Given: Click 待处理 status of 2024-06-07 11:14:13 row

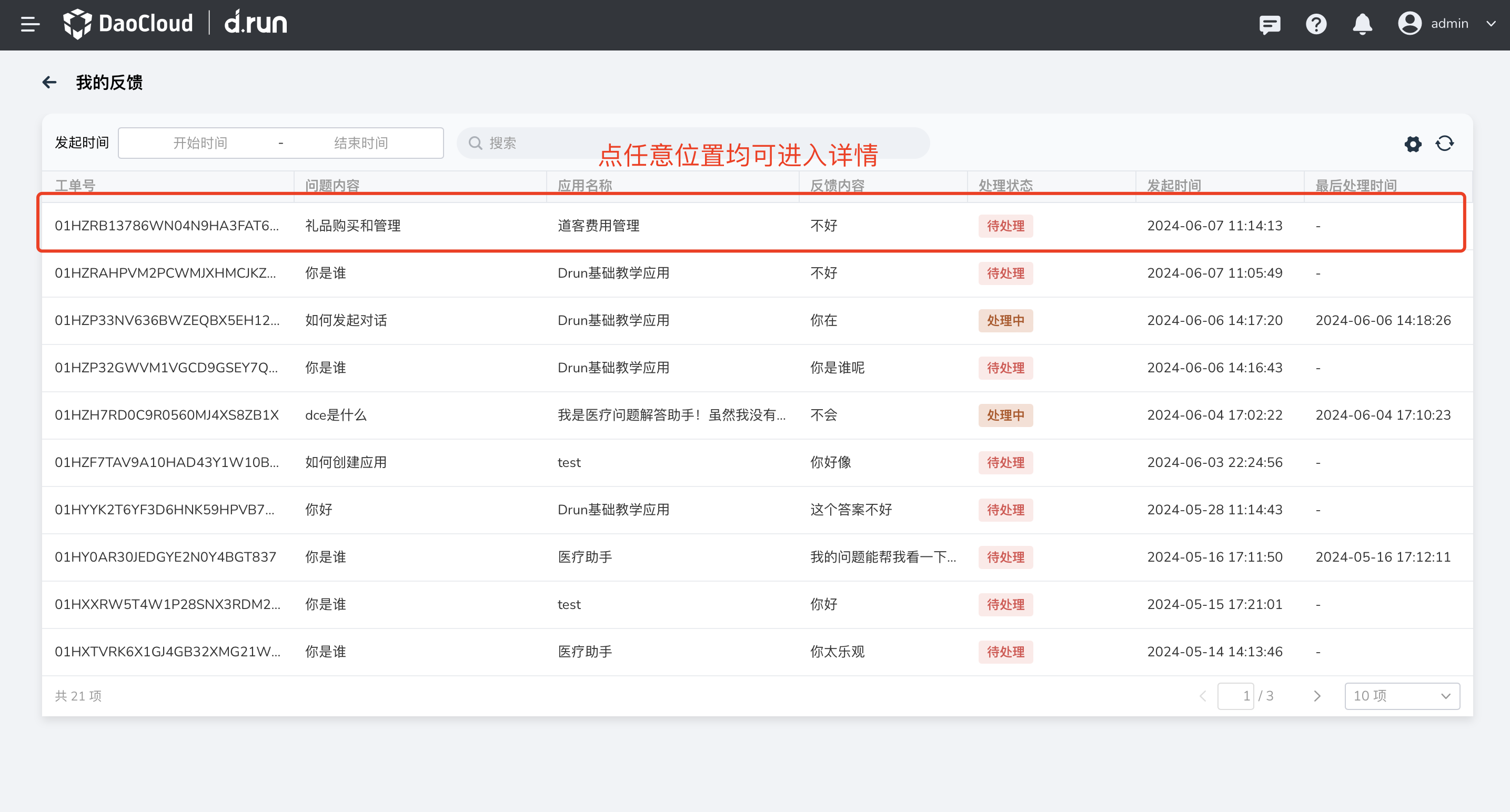Looking at the screenshot, I should pos(1005,226).
